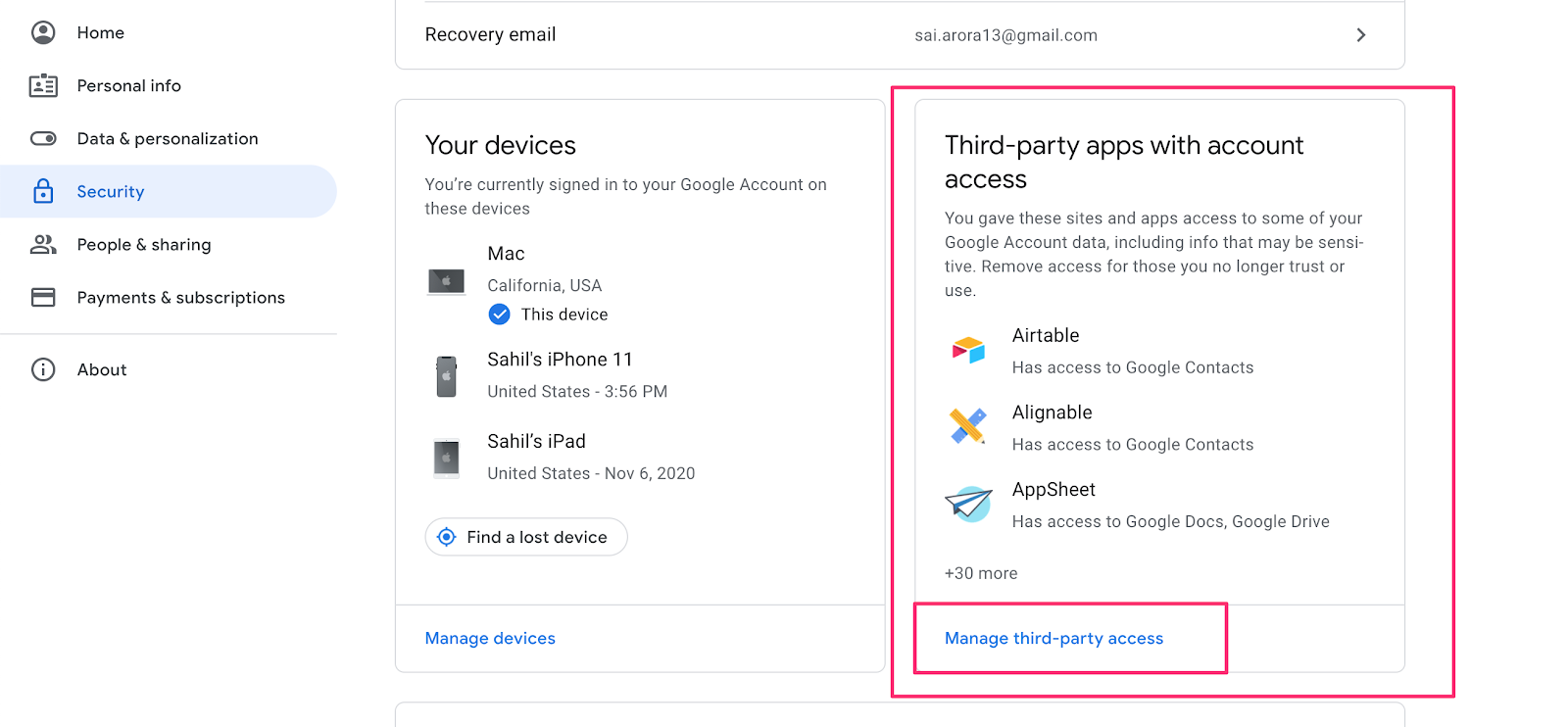The width and height of the screenshot is (1568, 727).
Task: Click the About info circle icon
Action: 43,369
